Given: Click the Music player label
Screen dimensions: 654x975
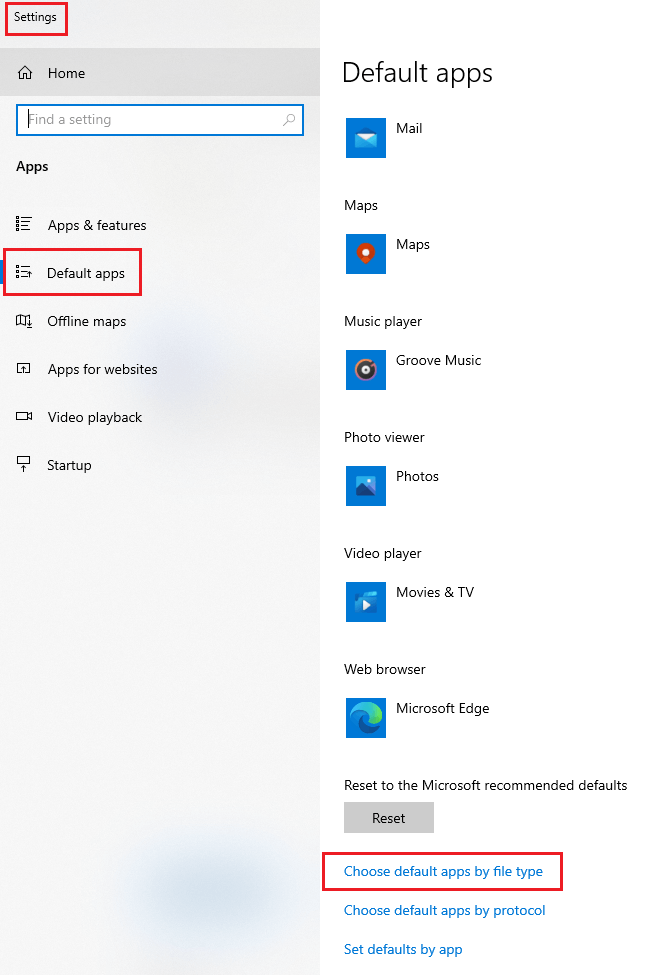Looking at the screenshot, I should pos(383,321).
